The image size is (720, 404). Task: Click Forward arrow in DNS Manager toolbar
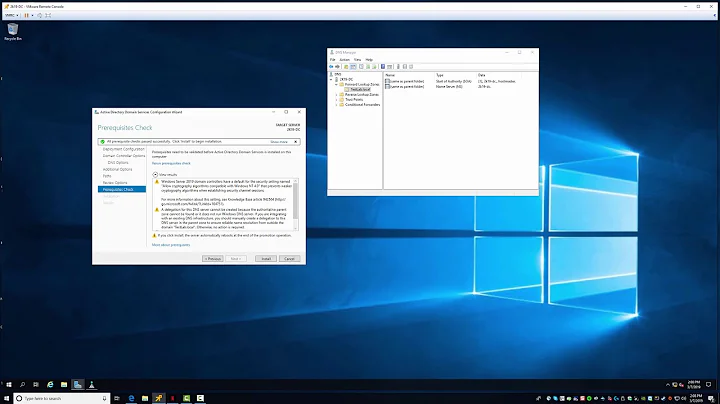(338, 67)
